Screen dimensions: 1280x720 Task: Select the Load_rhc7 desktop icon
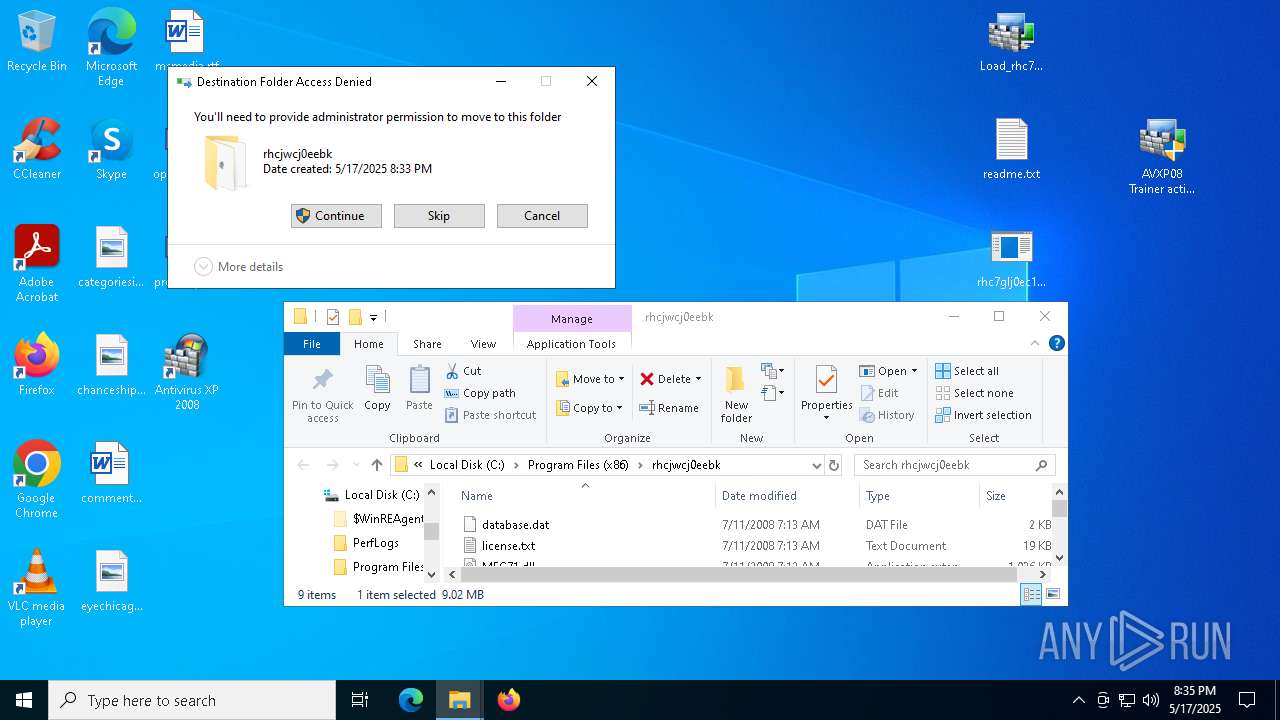1011,43
